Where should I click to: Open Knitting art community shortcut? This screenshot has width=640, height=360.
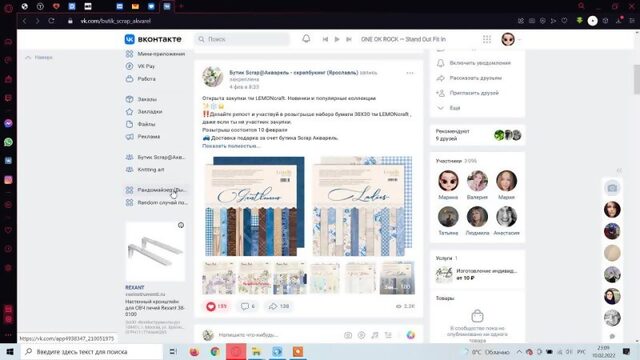[145, 169]
